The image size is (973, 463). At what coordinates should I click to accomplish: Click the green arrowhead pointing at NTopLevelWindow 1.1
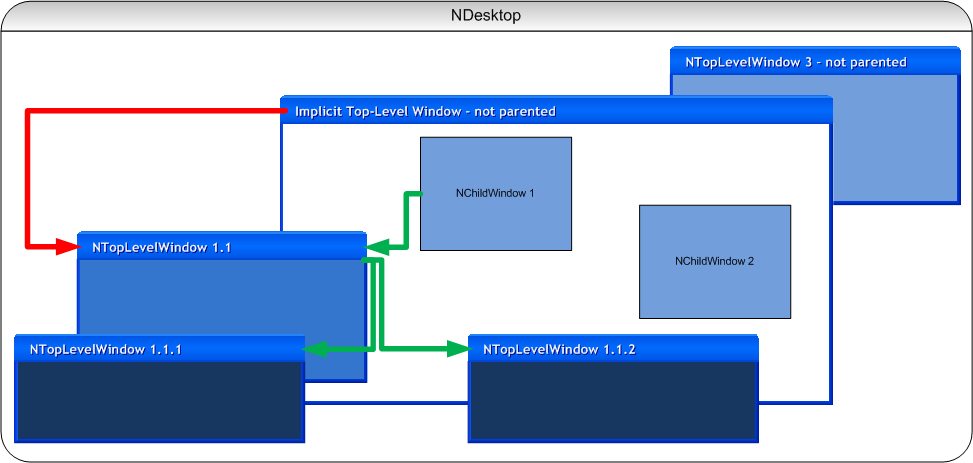point(378,246)
